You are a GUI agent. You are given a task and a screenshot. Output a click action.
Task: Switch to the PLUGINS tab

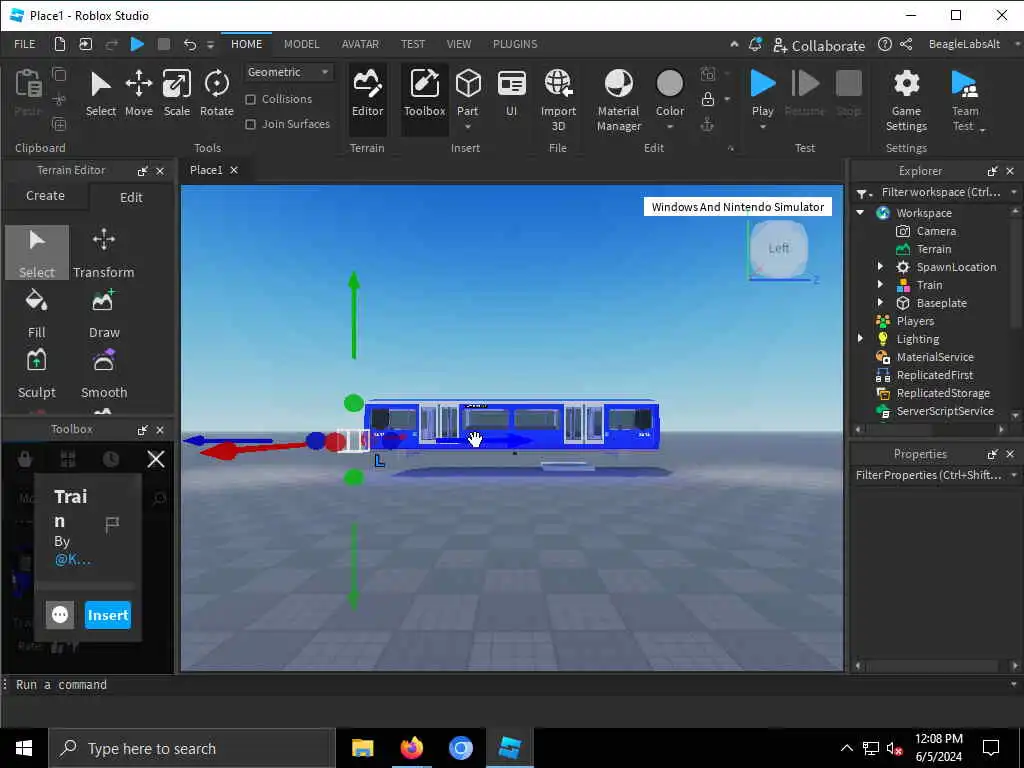(515, 44)
